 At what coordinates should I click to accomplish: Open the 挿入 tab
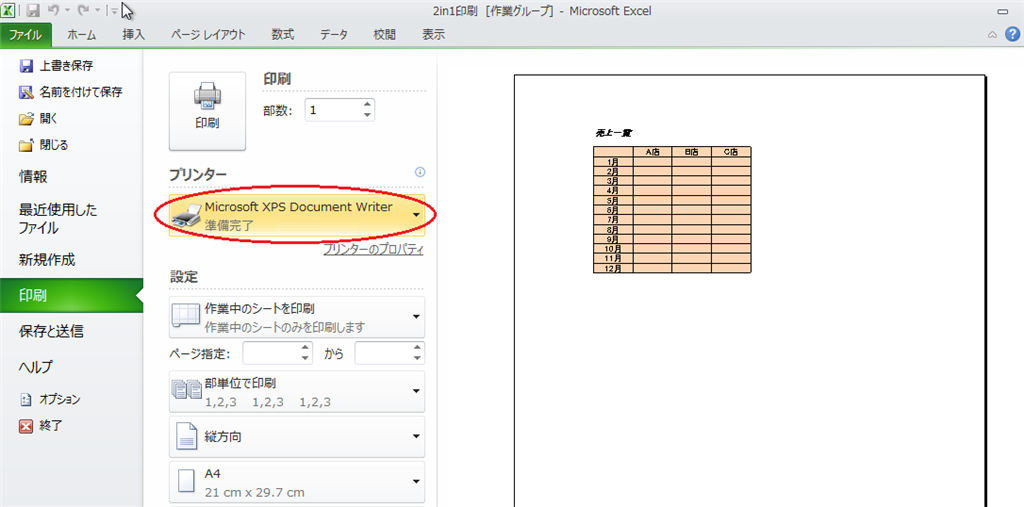133,35
